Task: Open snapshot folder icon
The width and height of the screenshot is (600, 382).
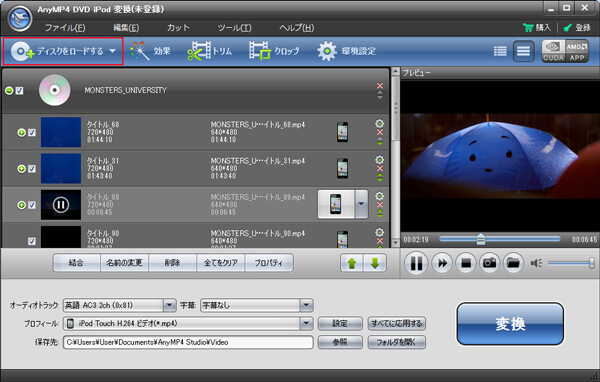Action: pos(513,263)
